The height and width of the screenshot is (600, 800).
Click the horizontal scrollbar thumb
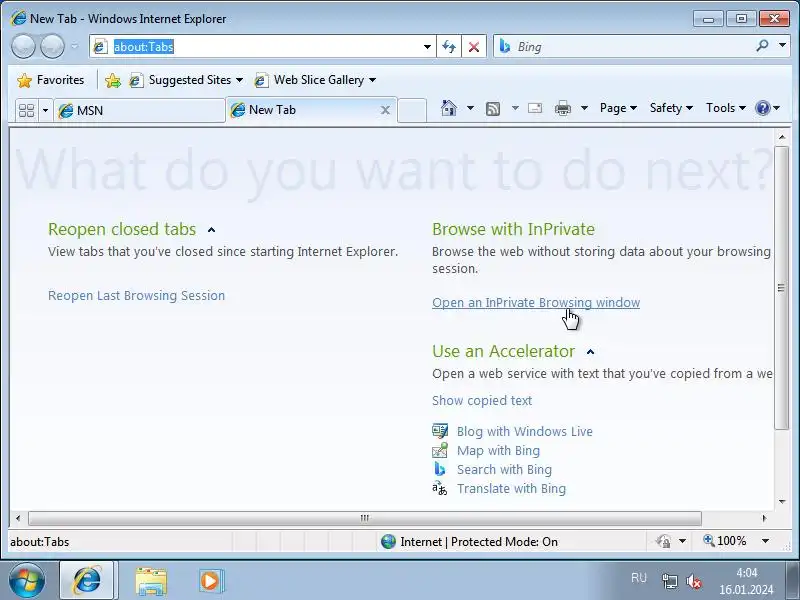(365, 518)
